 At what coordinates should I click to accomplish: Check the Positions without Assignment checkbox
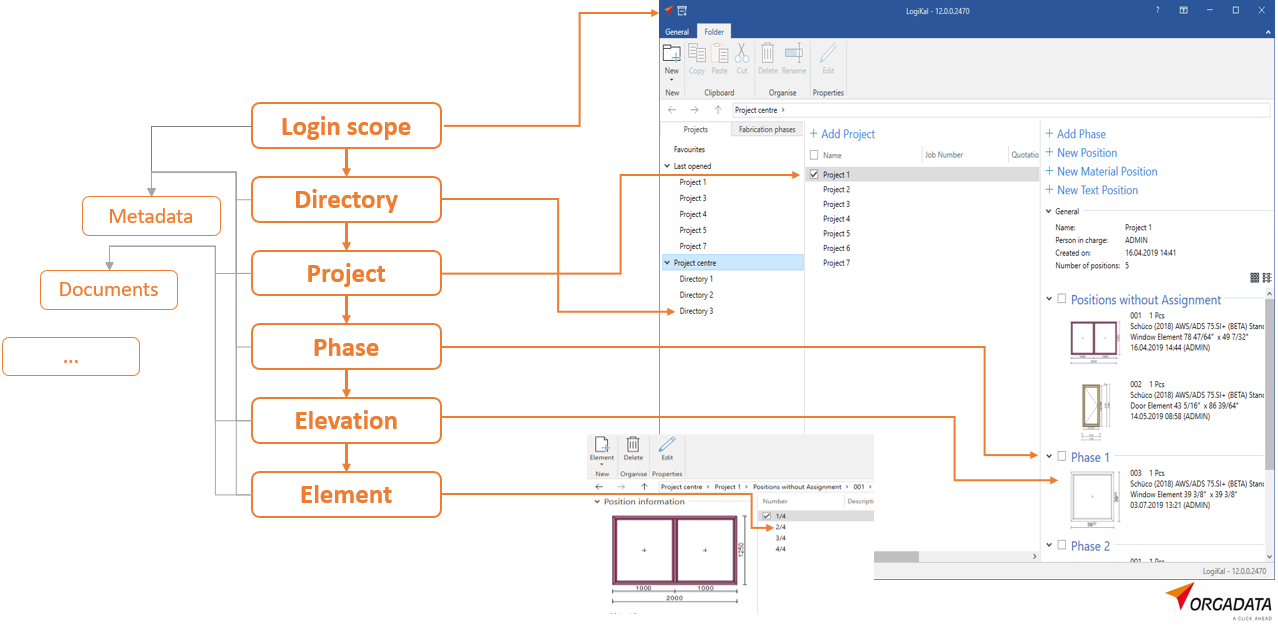coord(1062,299)
